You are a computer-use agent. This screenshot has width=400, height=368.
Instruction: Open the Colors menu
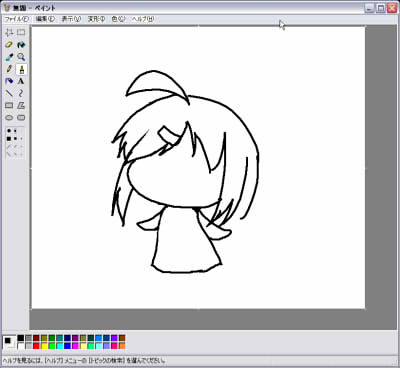[x=118, y=19]
